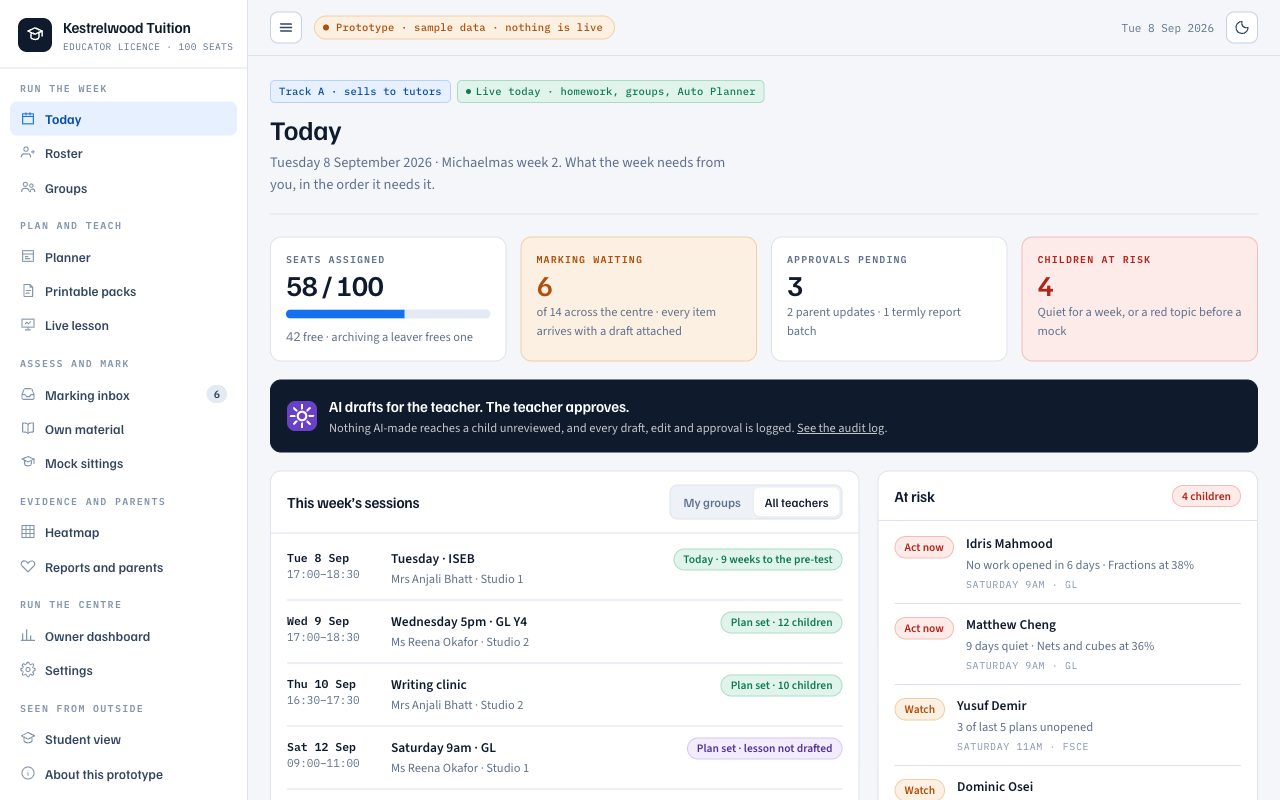
Task: Open the Groups page
Action: point(123,188)
